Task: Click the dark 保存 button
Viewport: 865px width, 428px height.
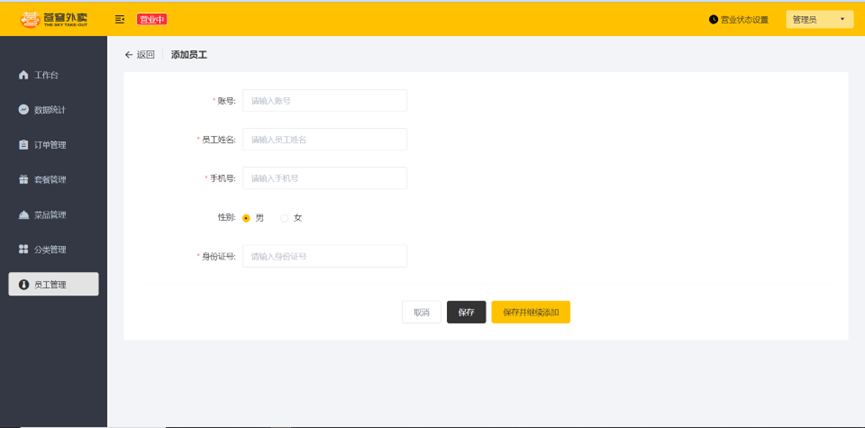Action: [466, 312]
